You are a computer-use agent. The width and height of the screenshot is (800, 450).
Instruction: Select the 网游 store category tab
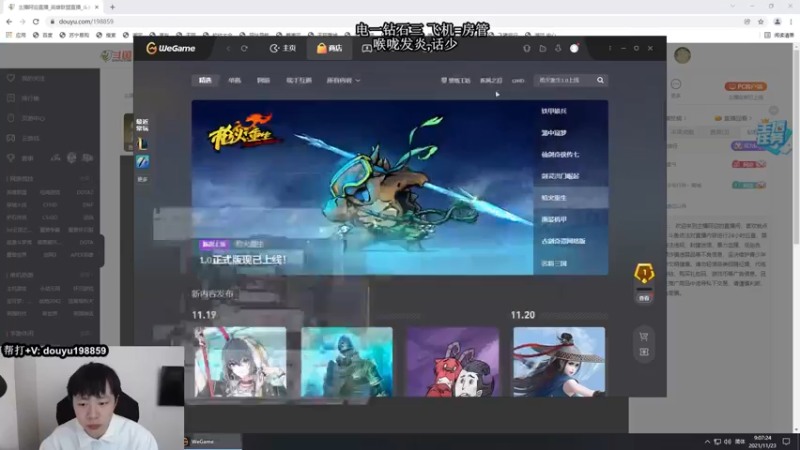click(x=263, y=80)
